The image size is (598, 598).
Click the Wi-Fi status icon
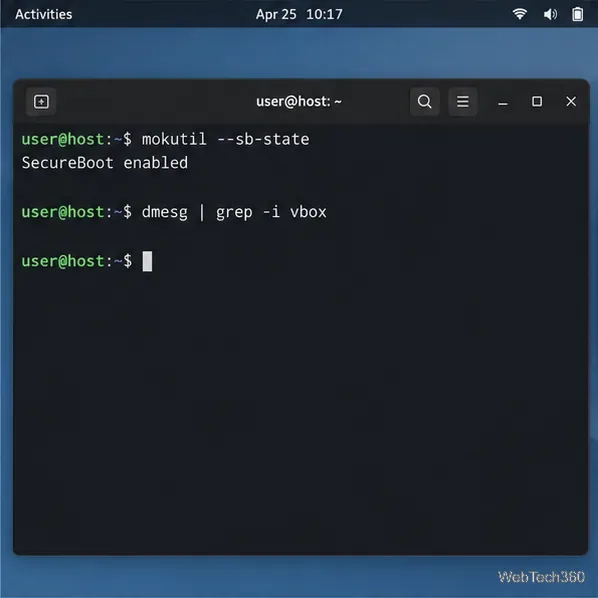(x=519, y=14)
